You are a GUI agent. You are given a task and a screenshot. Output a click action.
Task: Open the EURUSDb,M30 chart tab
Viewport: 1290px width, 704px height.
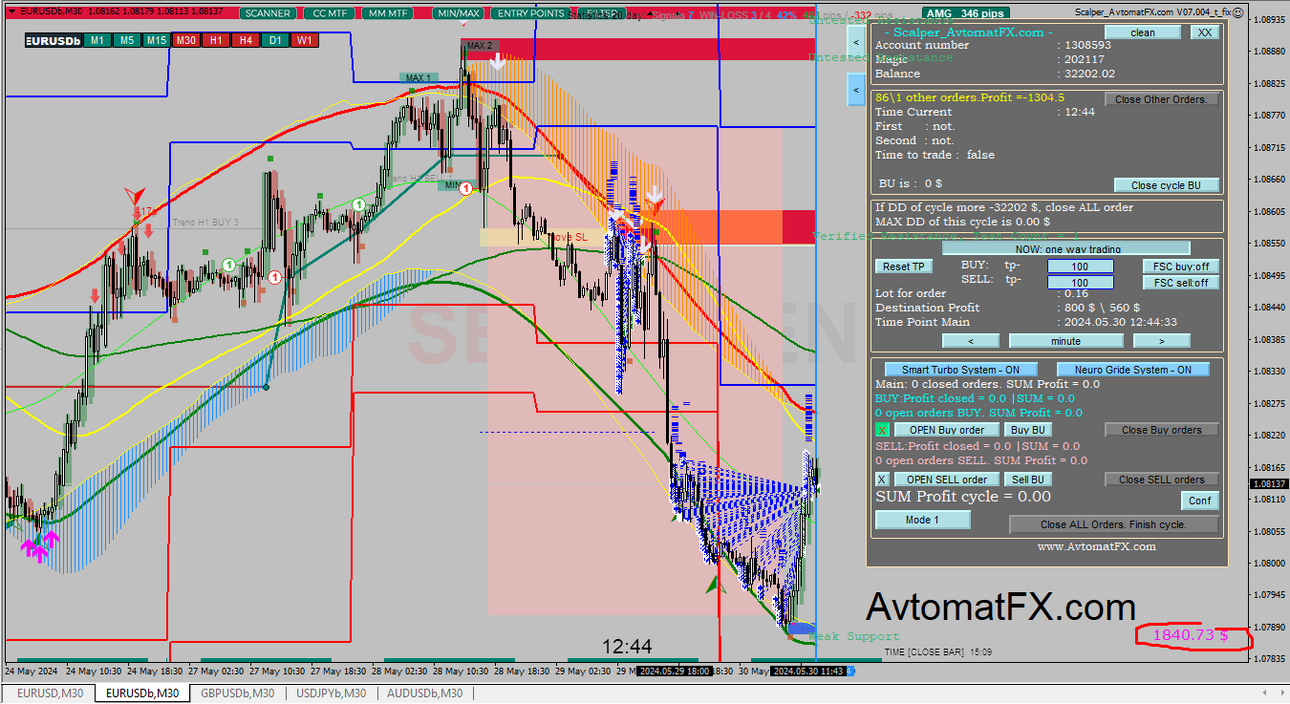142,693
